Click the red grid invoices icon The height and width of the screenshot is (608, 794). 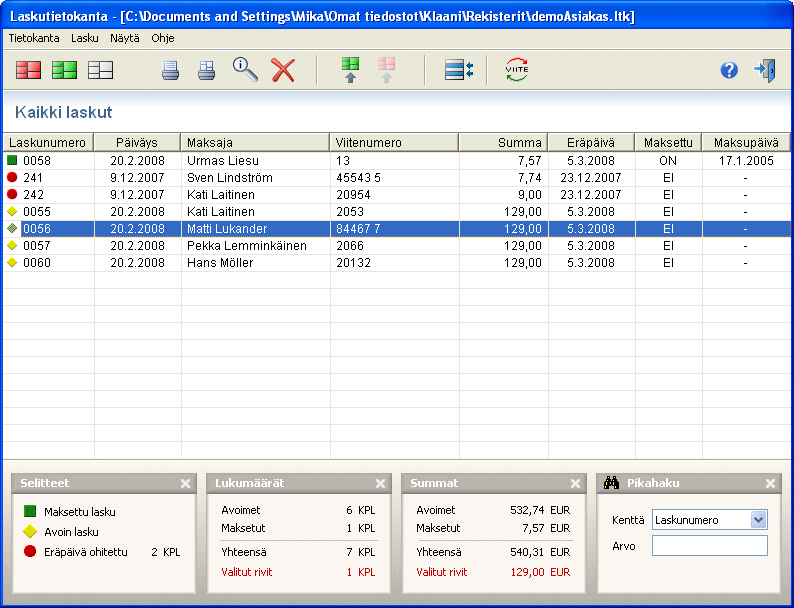[28, 70]
